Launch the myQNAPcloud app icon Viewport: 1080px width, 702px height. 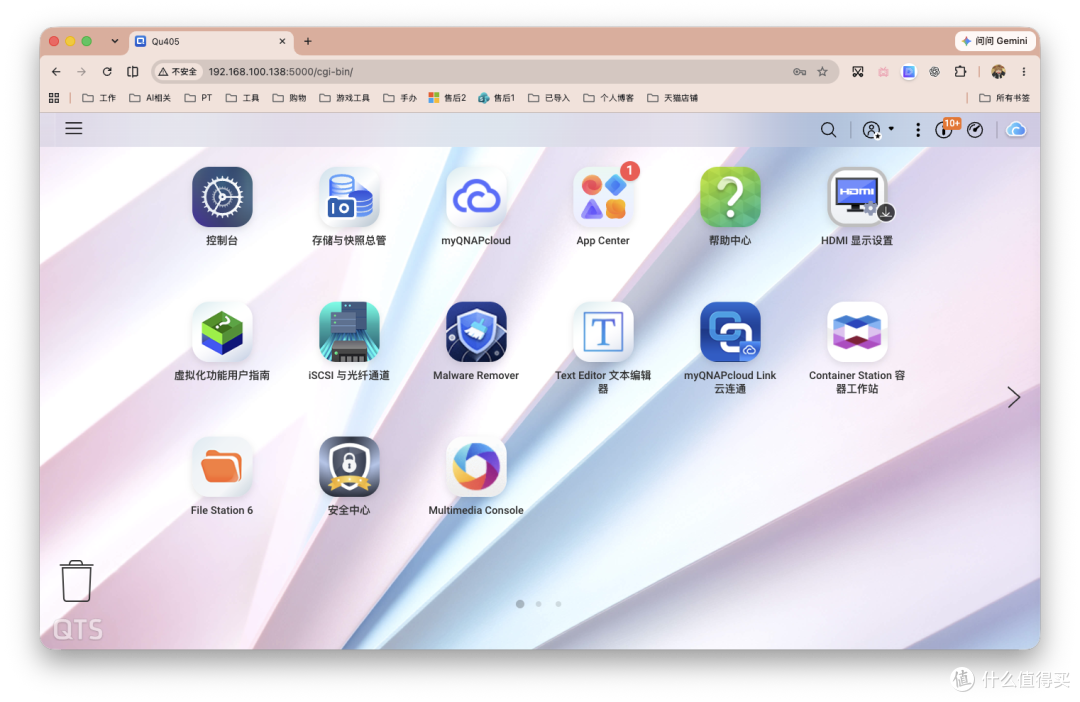point(476,197)
